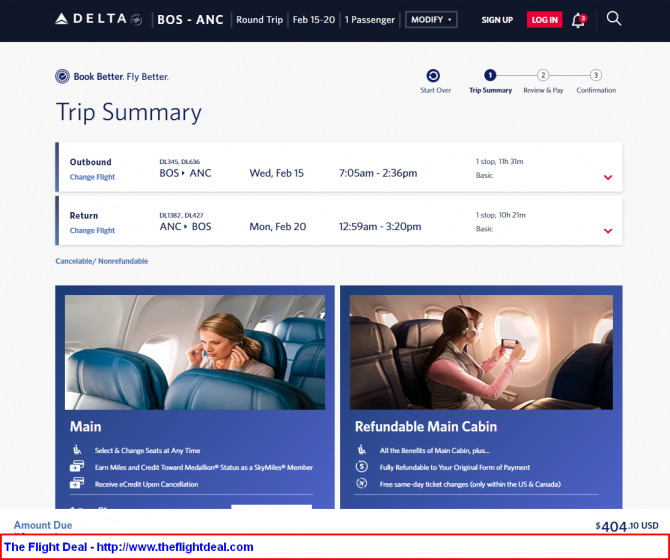The image size is (670, 560).
Task: Open the MODIFY dropdown
Action: (x=431, y=20)
